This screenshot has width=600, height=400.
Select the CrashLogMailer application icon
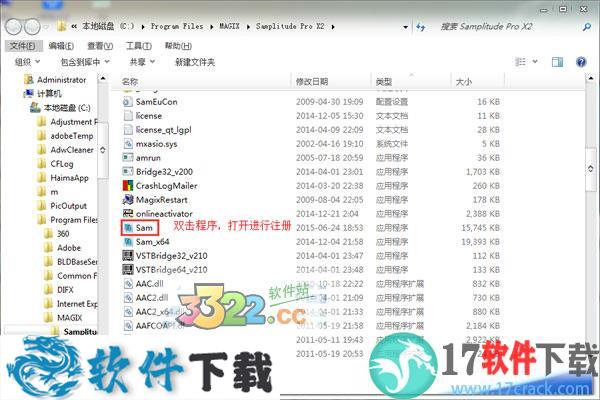coord(128,186)
